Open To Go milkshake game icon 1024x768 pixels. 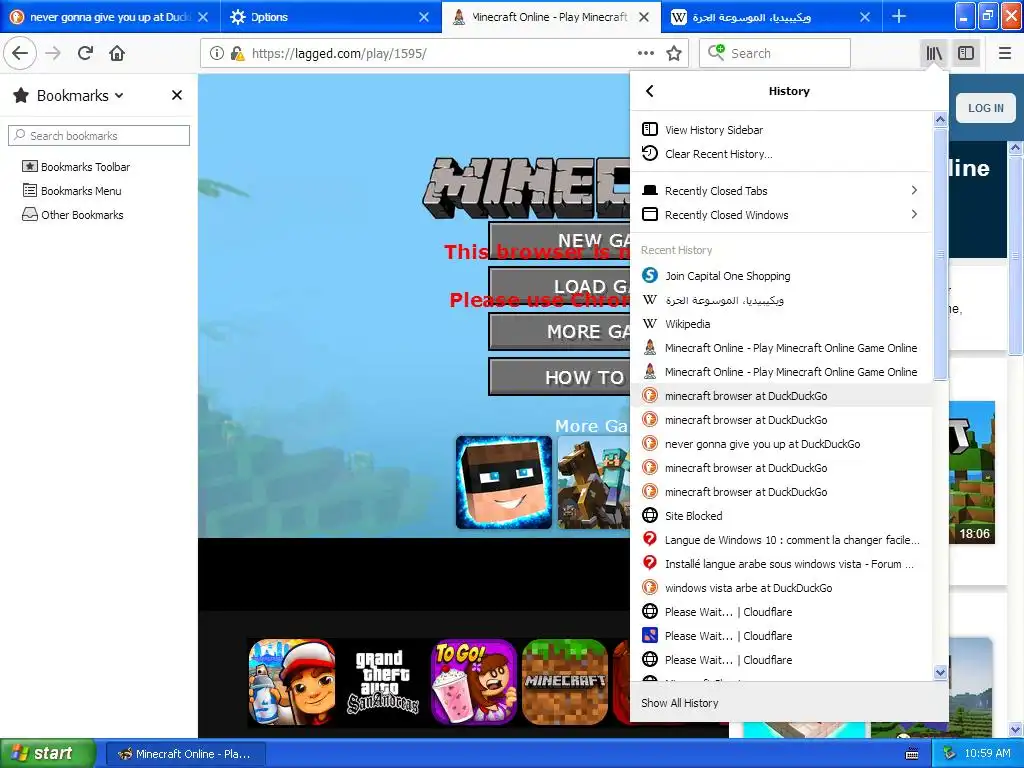click(x=474, y=682)
